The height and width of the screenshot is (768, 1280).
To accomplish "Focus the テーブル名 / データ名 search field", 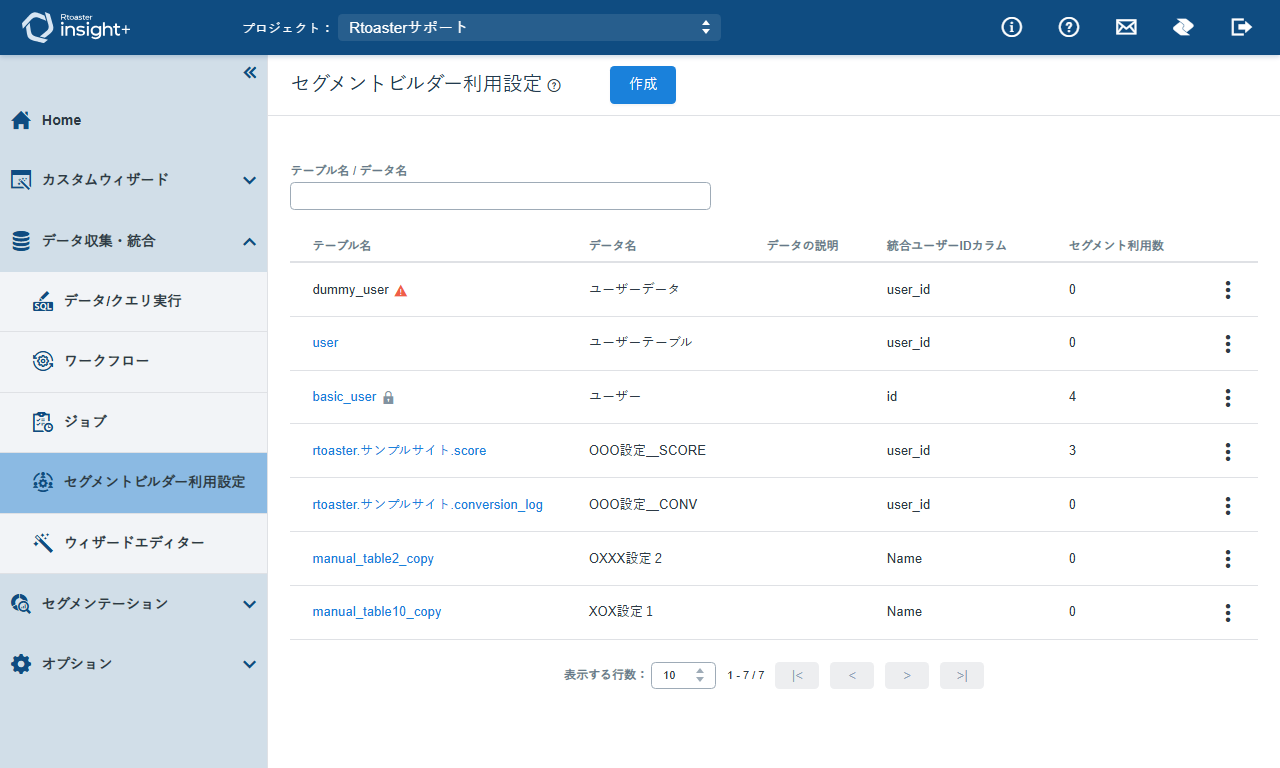I will (500, 196).
